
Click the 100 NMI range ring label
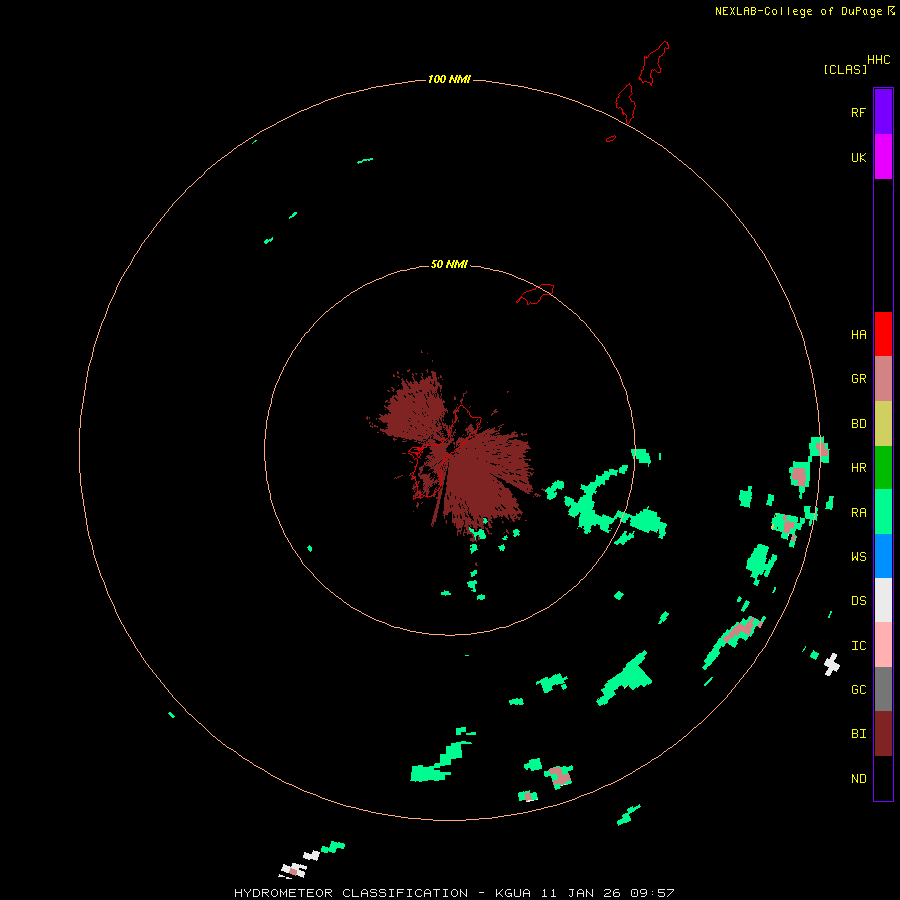coord(449,79)
